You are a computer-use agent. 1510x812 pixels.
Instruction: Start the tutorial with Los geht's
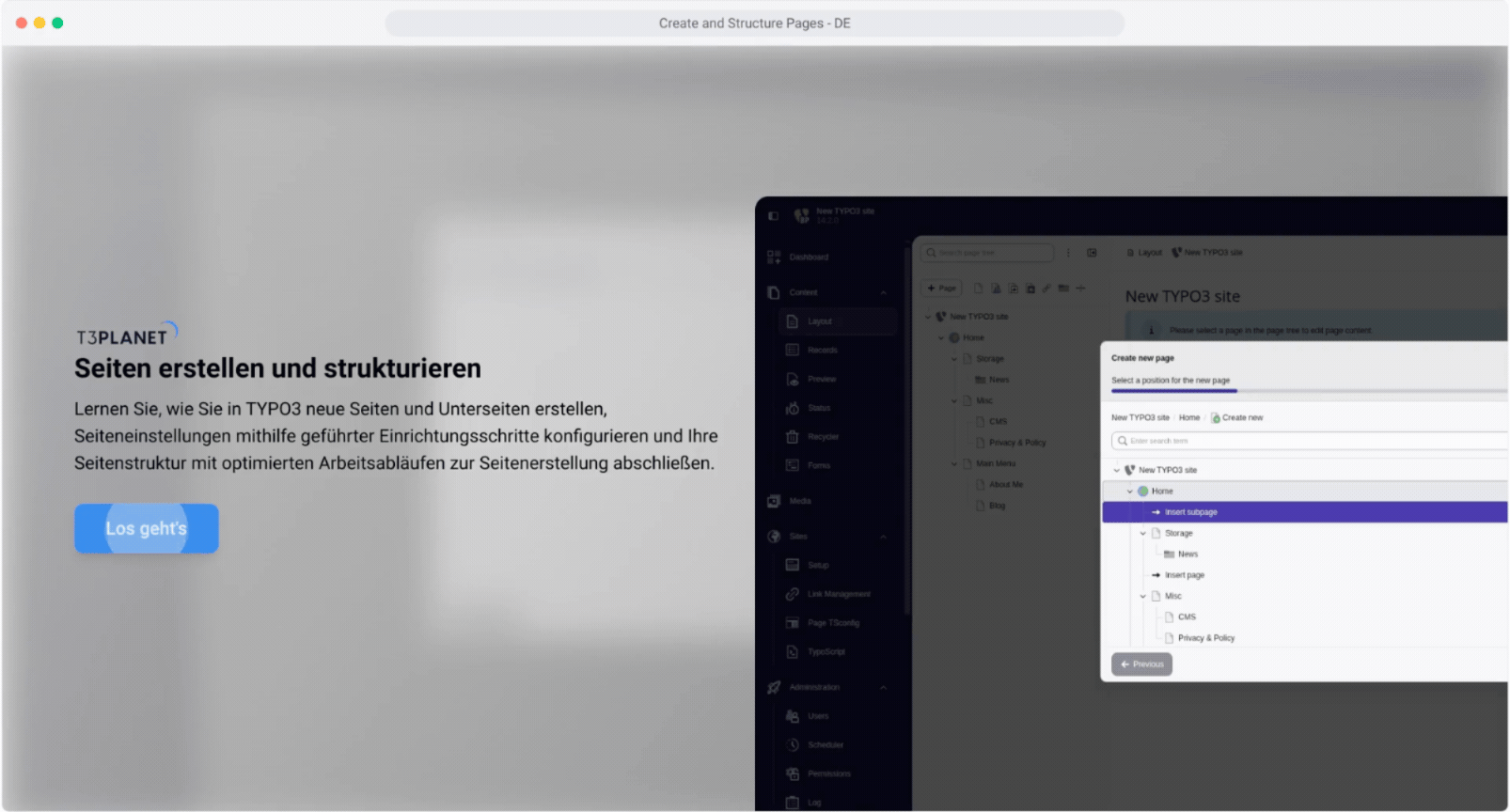tap(147, 528)
